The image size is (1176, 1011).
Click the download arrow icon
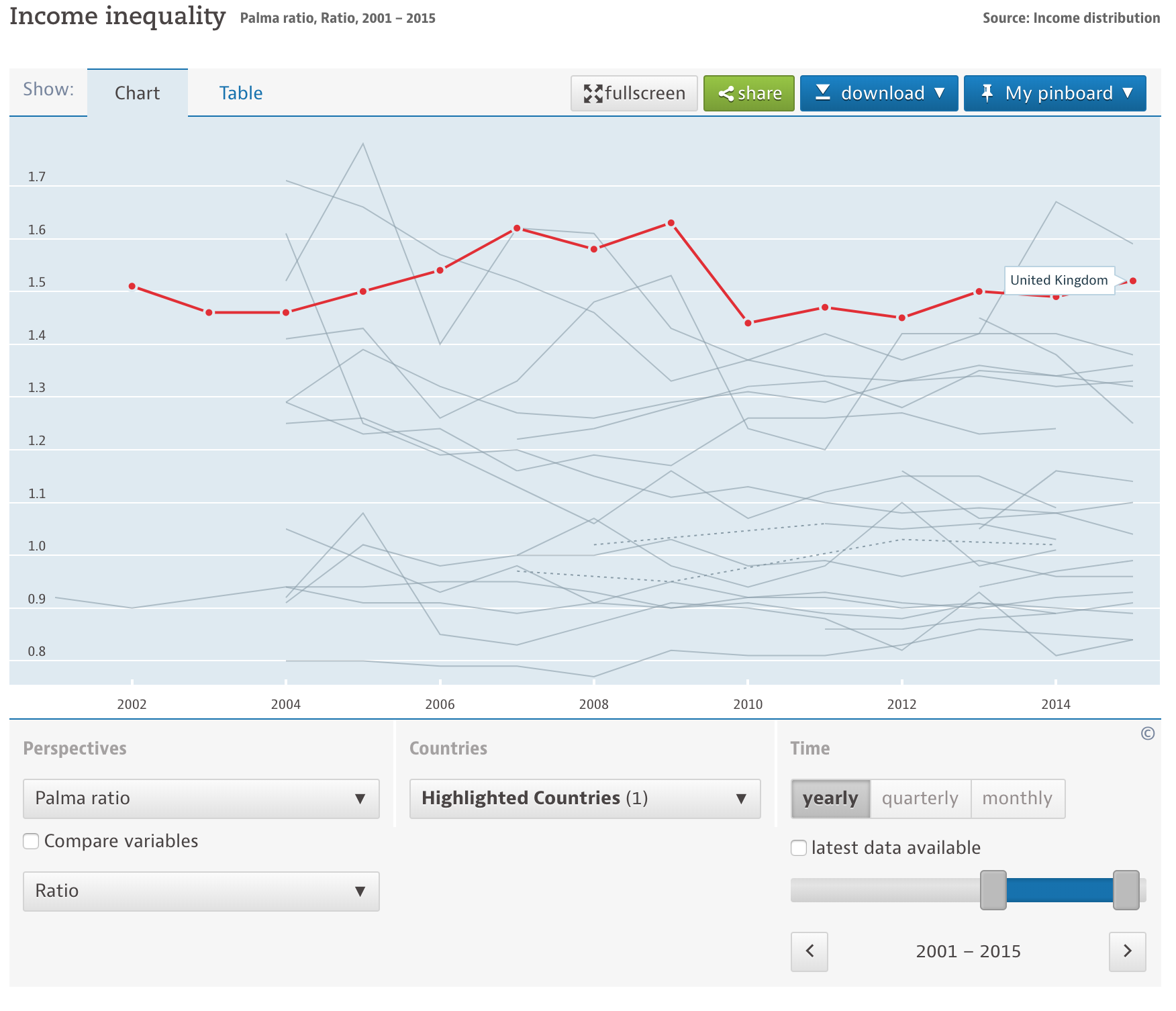point(823,93)
